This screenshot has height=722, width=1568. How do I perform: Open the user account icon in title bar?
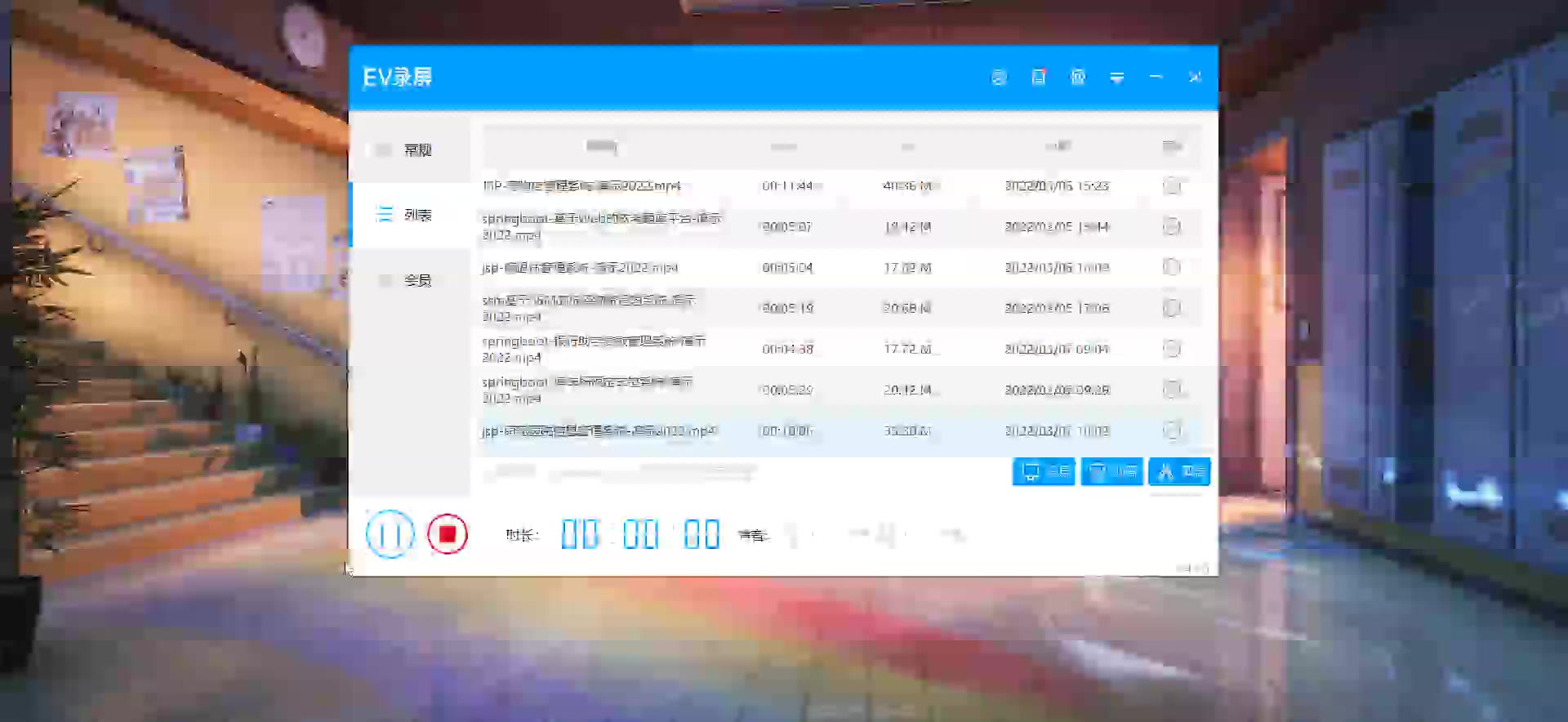pos(999,78)
